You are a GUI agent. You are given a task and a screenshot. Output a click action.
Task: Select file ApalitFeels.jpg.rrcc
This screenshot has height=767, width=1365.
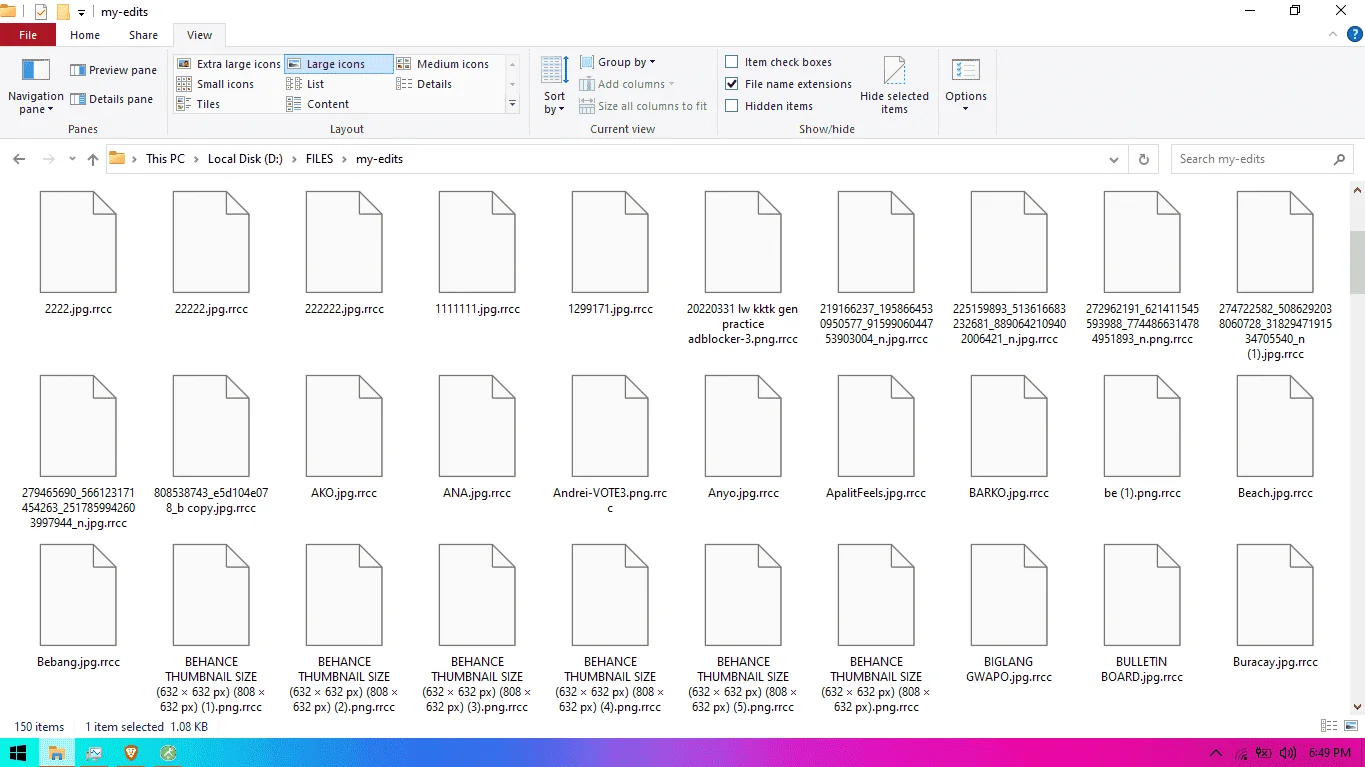click(876, 438)
